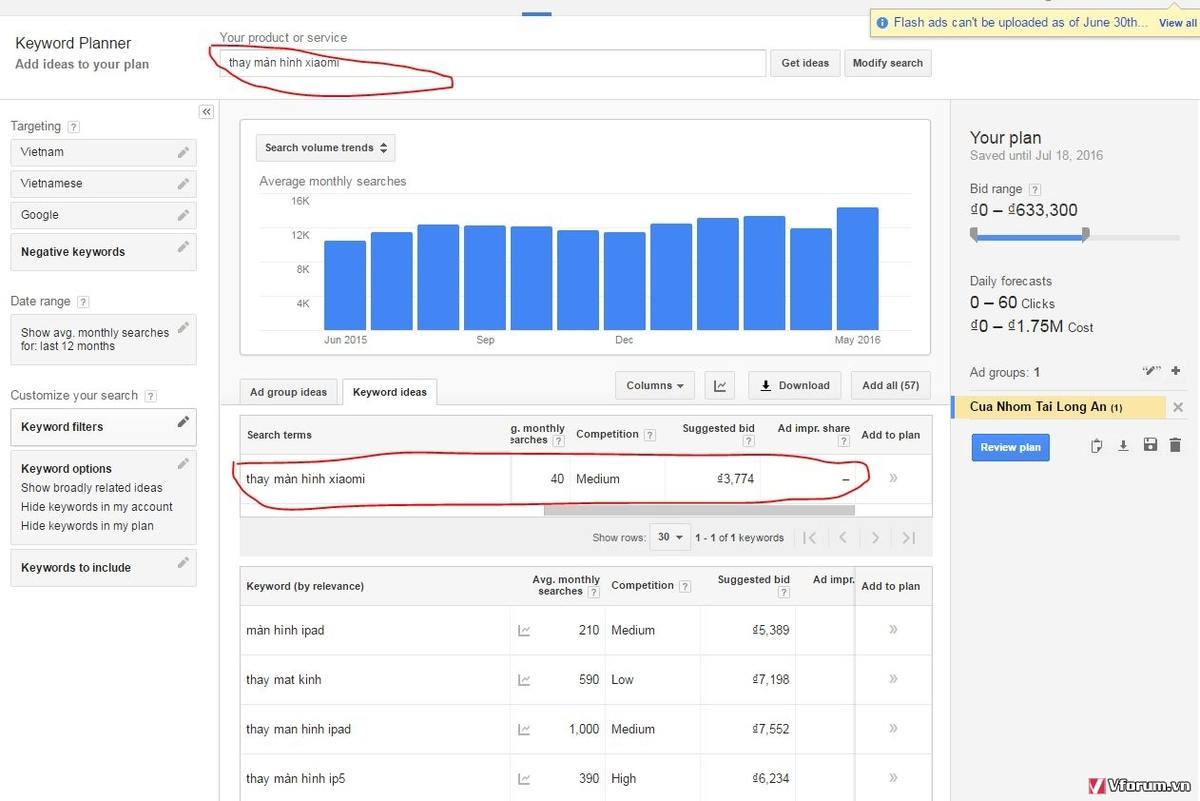Click right handle of bid range slider

point(1085,235)
